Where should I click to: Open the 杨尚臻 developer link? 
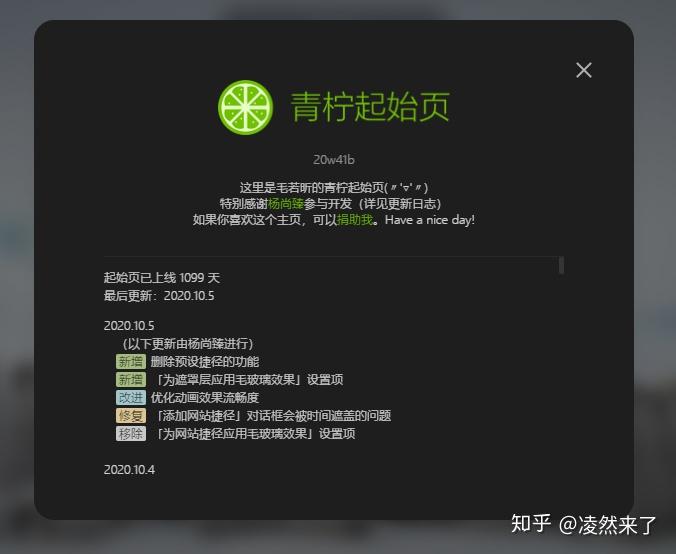click(x=286, y=203)
